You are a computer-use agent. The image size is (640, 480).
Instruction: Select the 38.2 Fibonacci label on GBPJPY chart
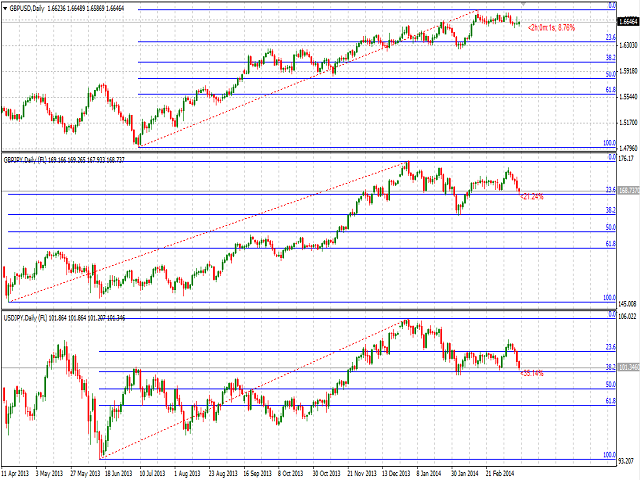611,210
